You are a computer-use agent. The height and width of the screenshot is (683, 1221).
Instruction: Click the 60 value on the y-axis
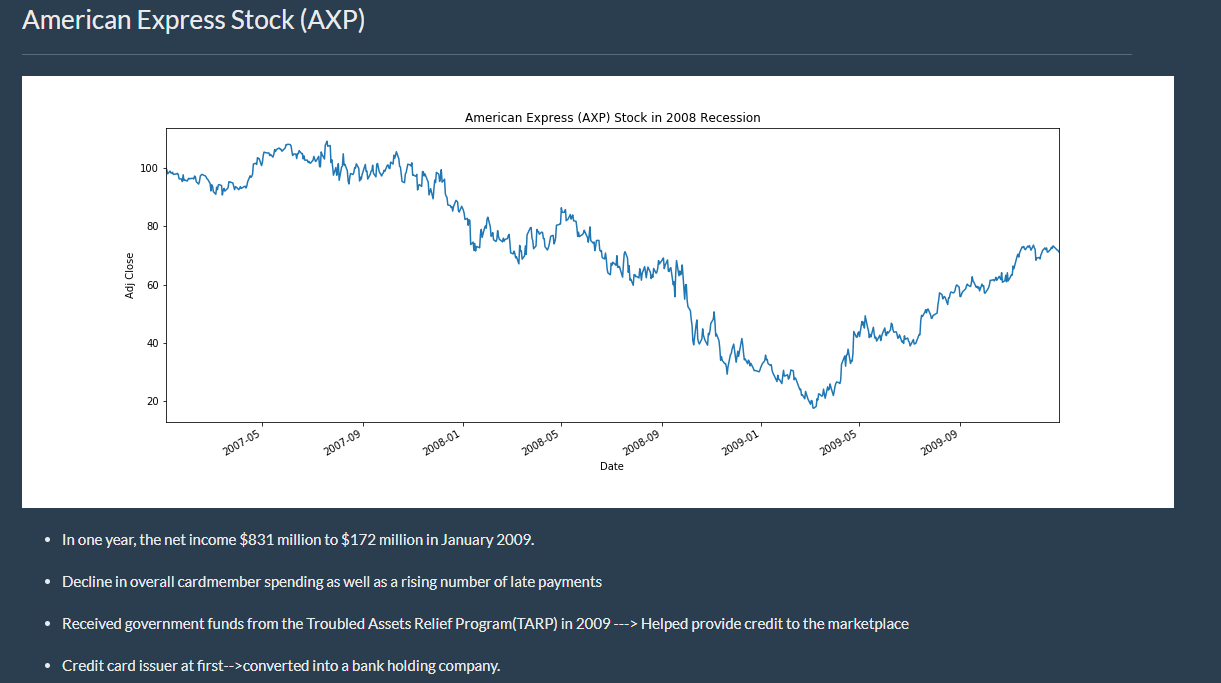[151, 285]
